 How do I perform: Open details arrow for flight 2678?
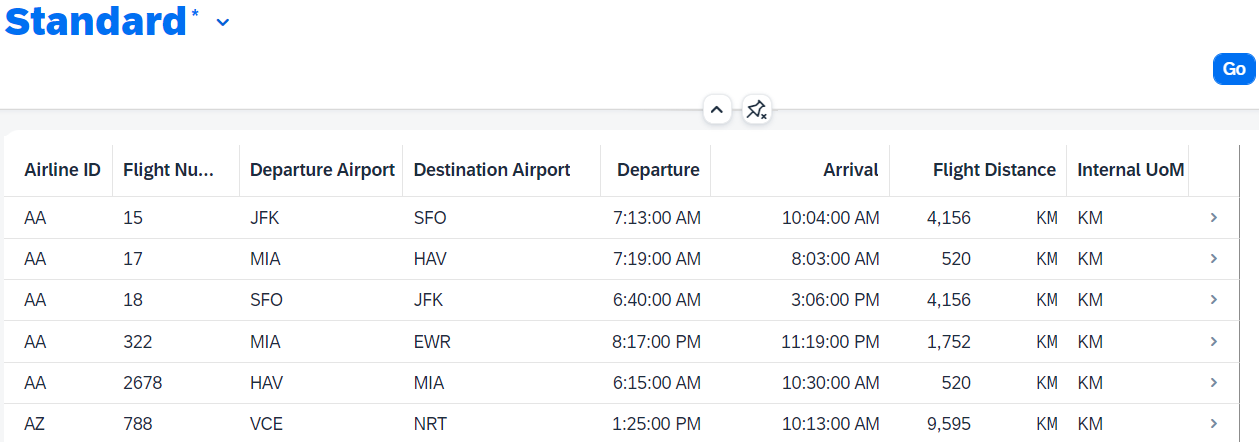point(1213,383)
